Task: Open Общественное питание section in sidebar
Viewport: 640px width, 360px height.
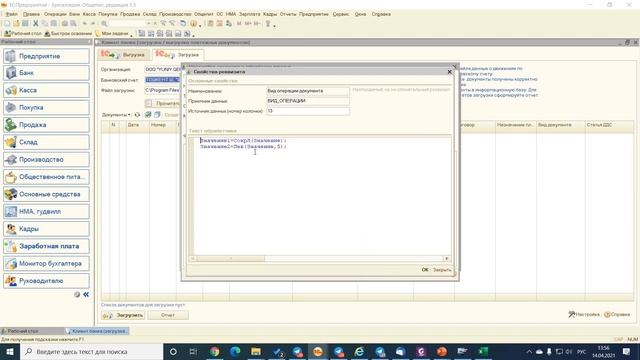Action: tap(46, 177)
